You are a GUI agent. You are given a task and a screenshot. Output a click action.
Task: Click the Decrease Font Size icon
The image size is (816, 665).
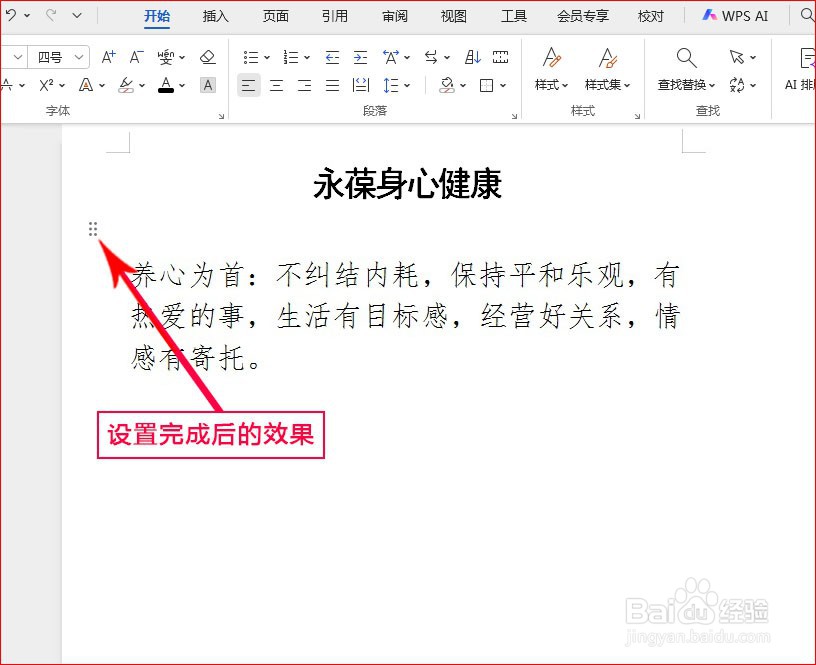coord(135,57)
